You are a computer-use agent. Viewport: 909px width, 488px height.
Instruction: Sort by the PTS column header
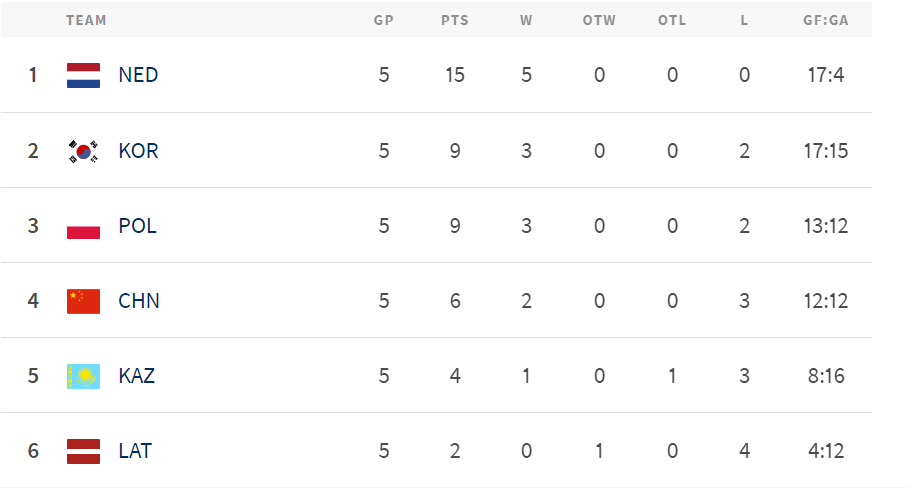454,20
